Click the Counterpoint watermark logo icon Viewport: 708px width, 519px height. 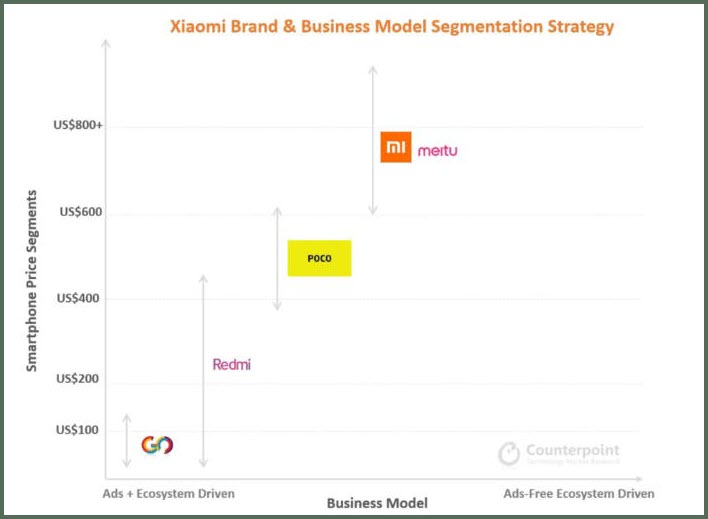tap(509, 453)
